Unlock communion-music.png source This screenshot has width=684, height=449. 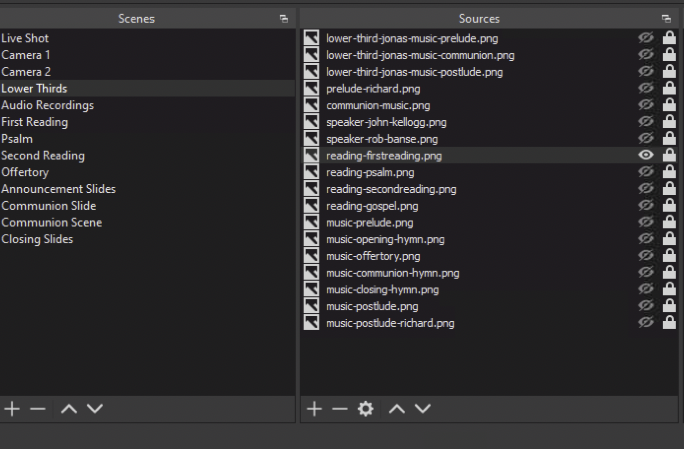click(669, 105)
